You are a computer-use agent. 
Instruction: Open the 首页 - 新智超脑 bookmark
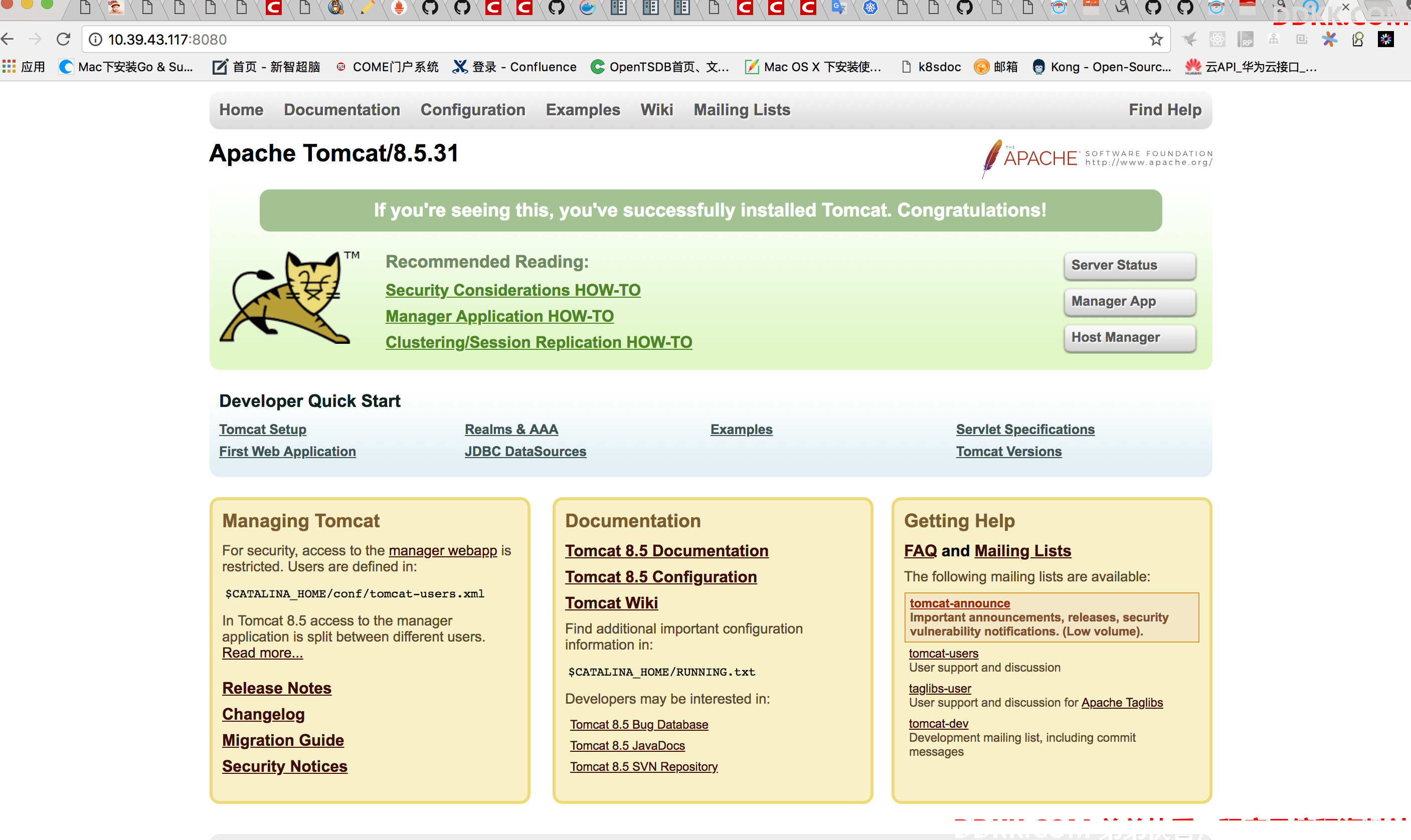tap(266, 67)
